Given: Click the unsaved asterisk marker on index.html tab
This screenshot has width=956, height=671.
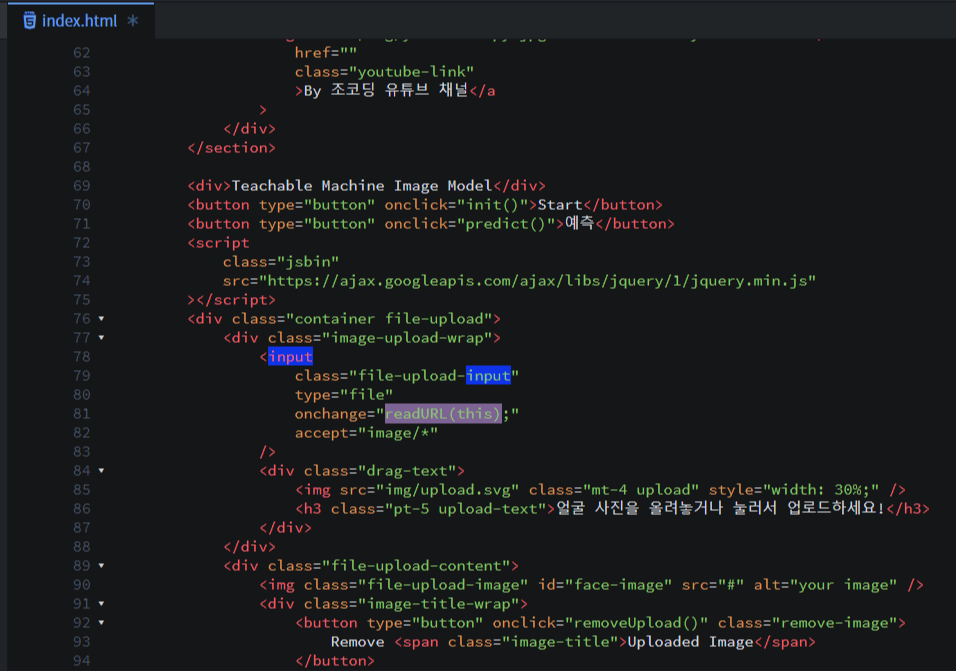Looking at the screenshot, I should click(x=133, y=21).
